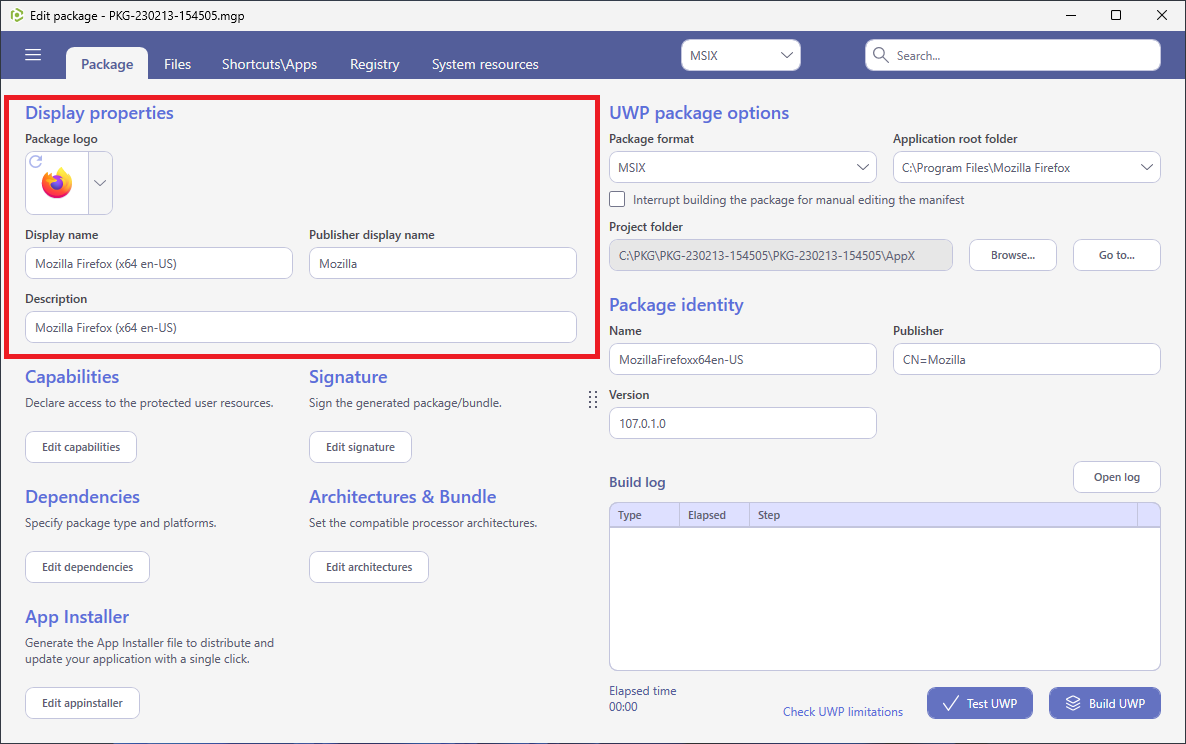Click the Display name field
Image resolution: width=1186 pixels, height=744 pixels.
point(159,263)
